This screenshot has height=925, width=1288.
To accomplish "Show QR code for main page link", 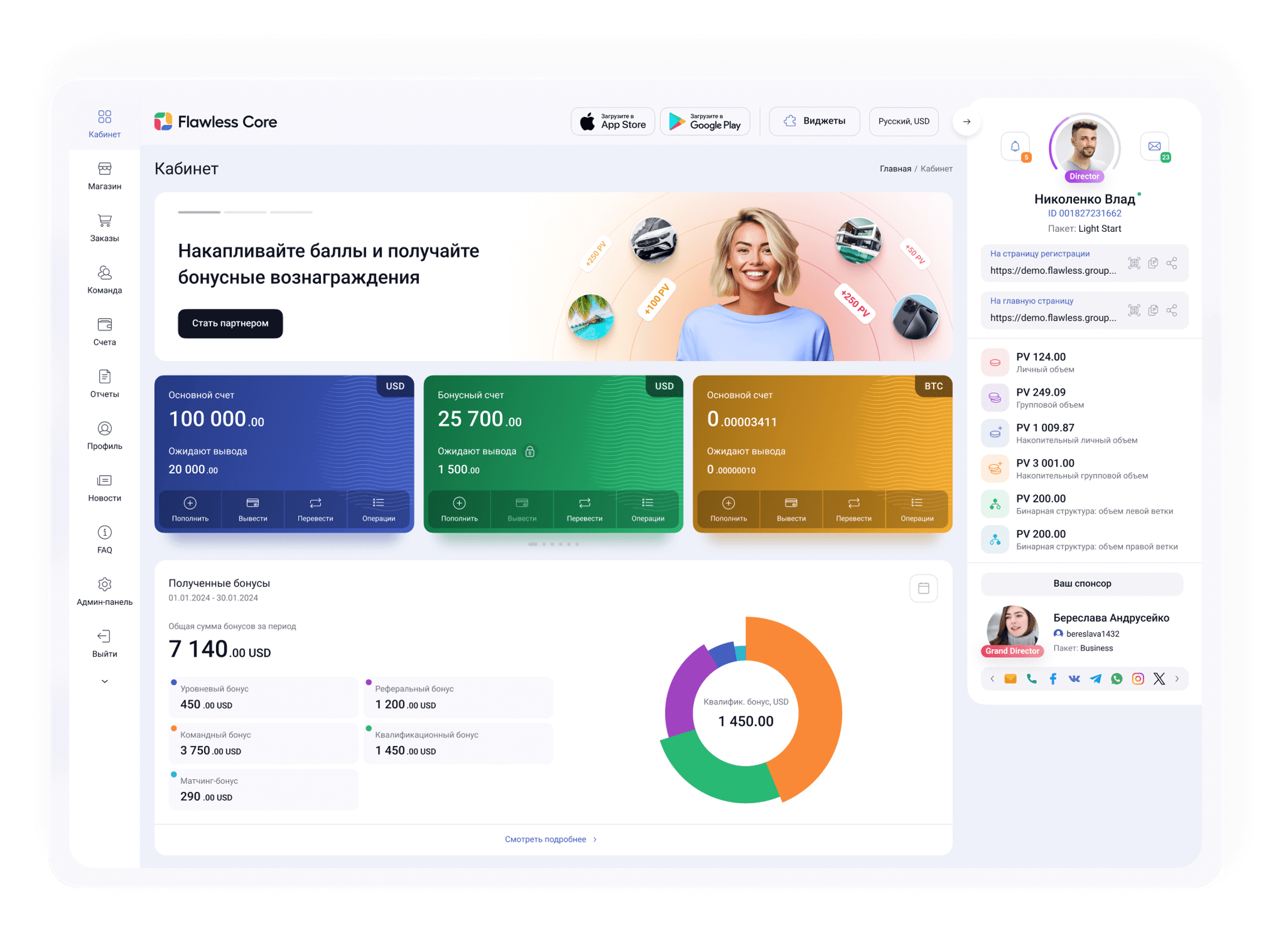I will 1134,310.
